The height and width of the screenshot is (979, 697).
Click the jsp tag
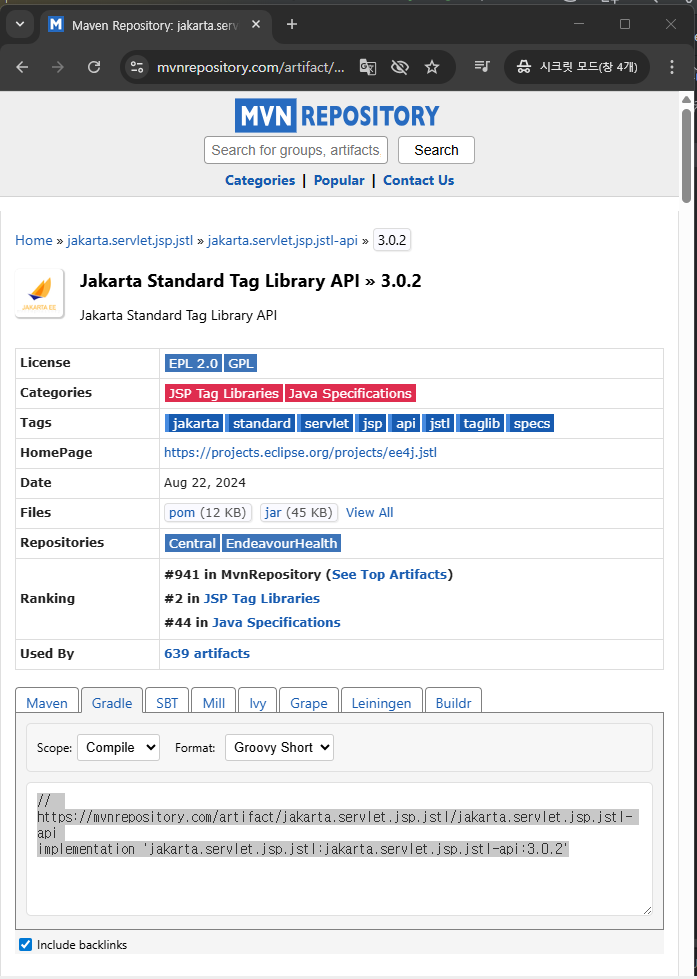point(371,423)
